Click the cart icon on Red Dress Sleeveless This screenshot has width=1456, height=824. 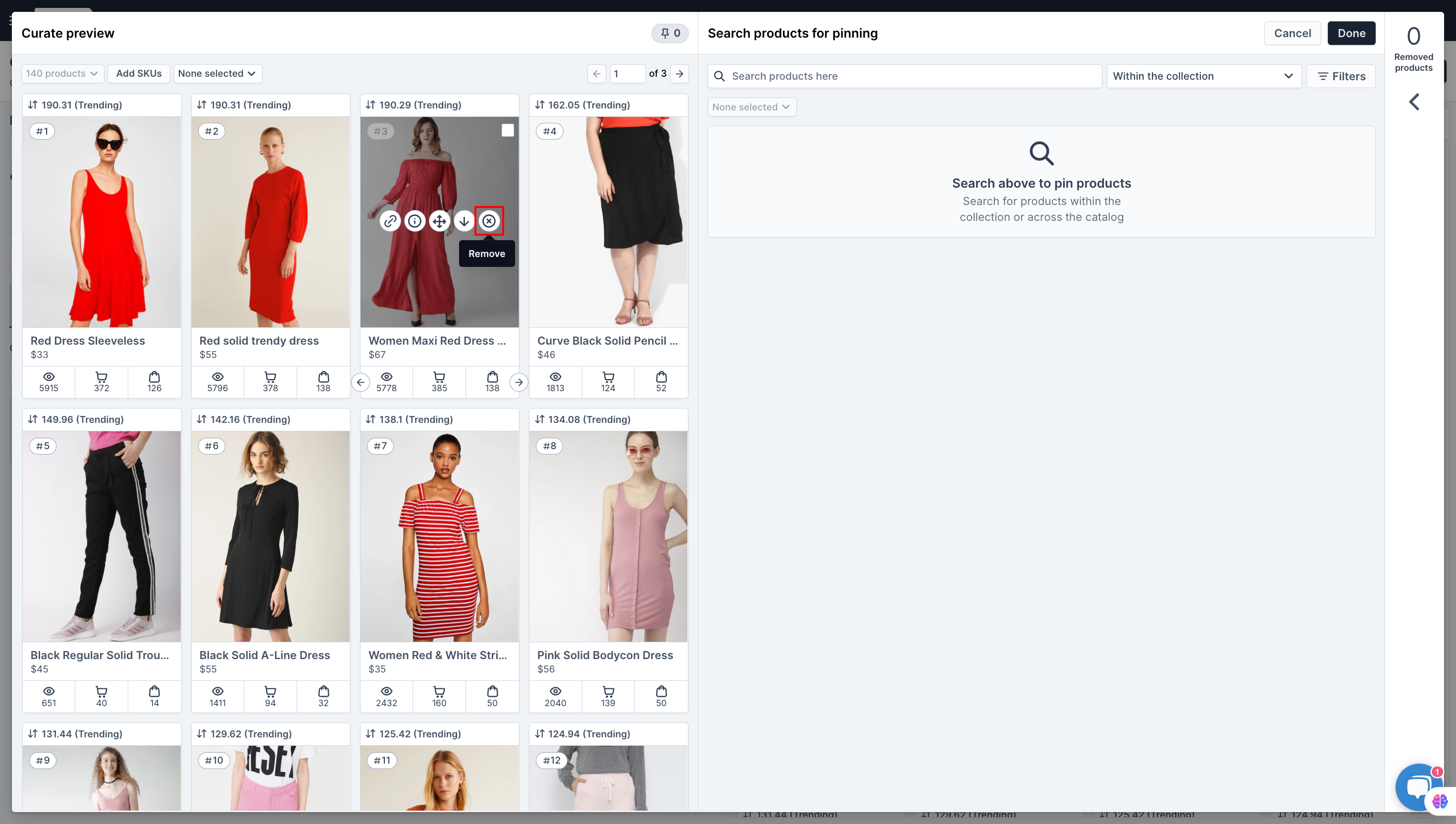tap(102, 377)
